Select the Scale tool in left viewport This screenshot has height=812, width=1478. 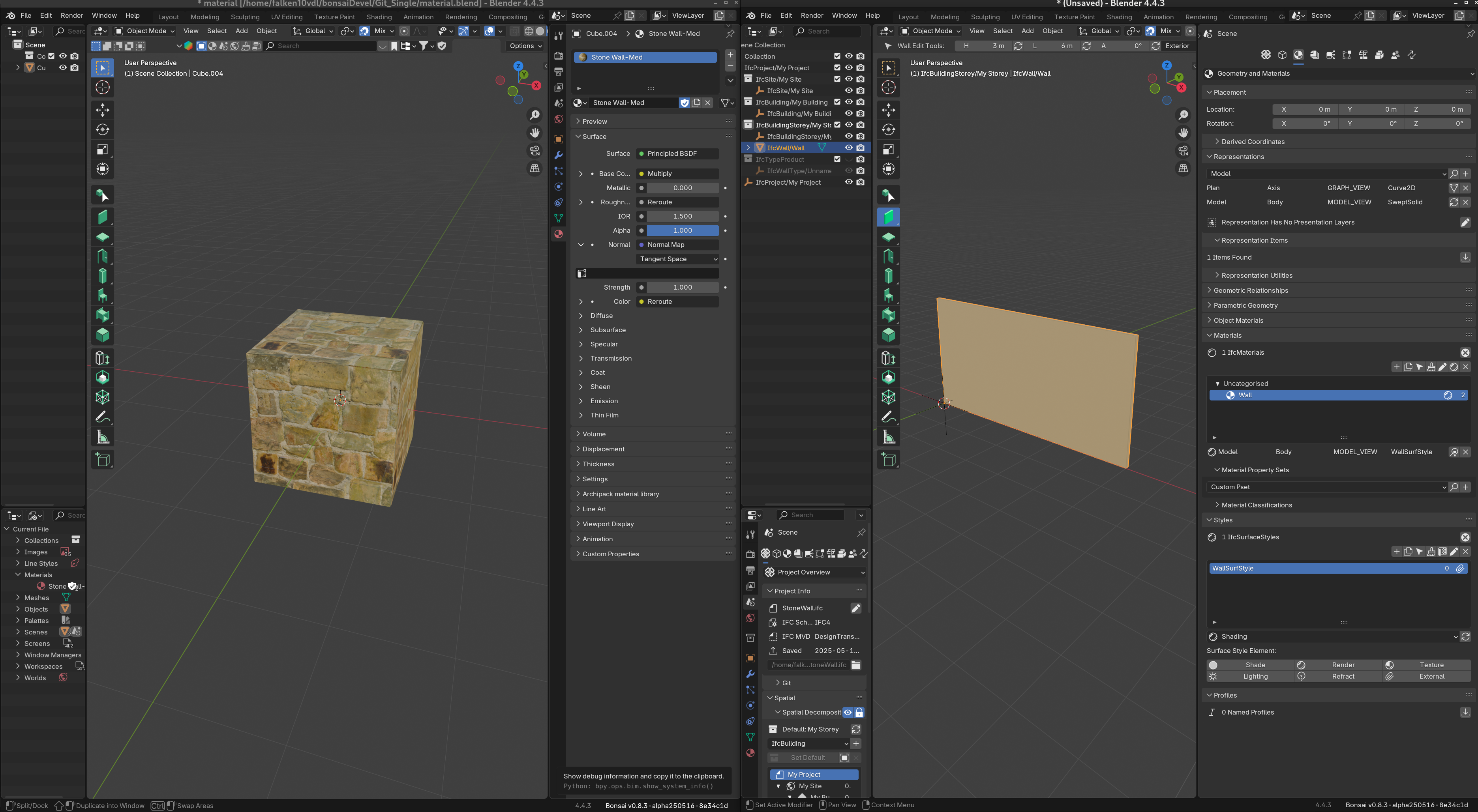click(x=103, y=149)
